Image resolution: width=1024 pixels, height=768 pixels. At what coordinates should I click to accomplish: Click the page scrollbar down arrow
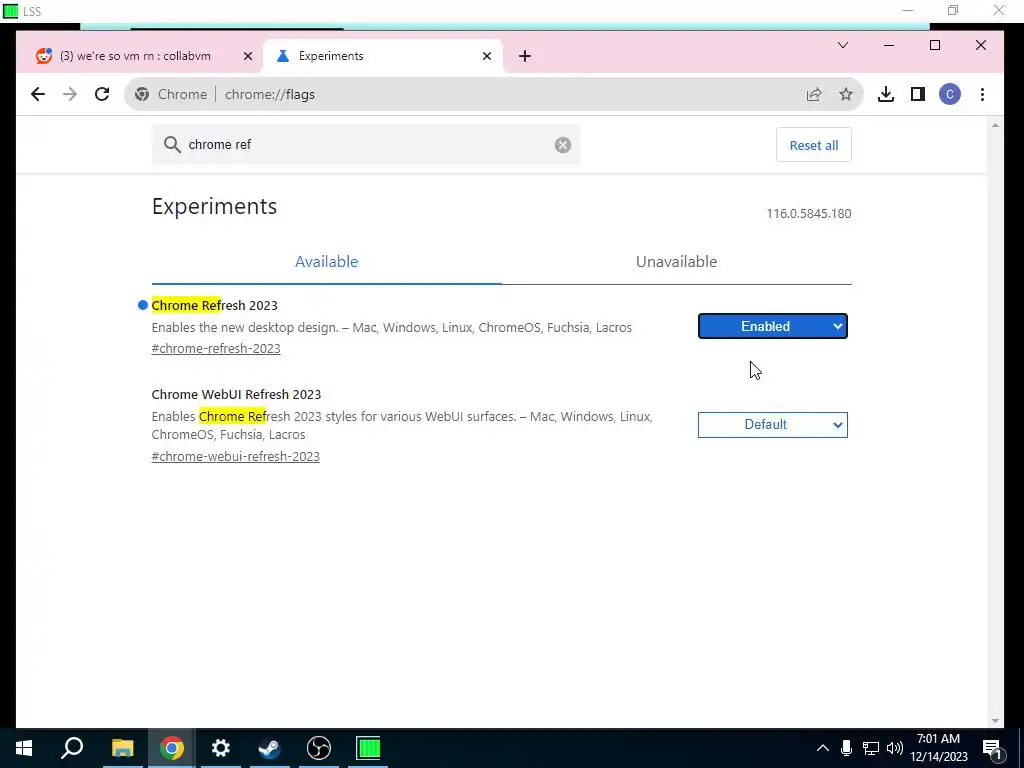tap(995, 721)
